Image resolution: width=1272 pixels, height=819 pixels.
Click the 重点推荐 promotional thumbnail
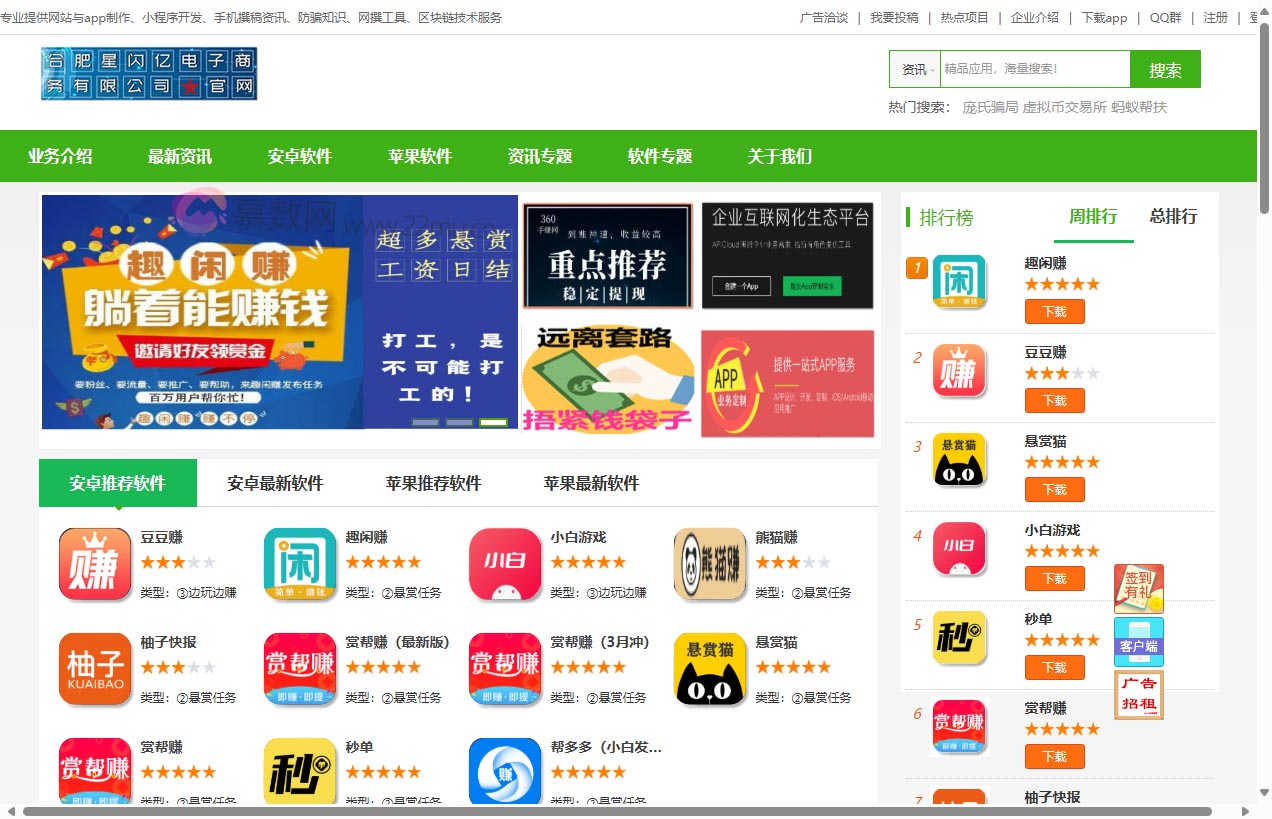point(607,256)
